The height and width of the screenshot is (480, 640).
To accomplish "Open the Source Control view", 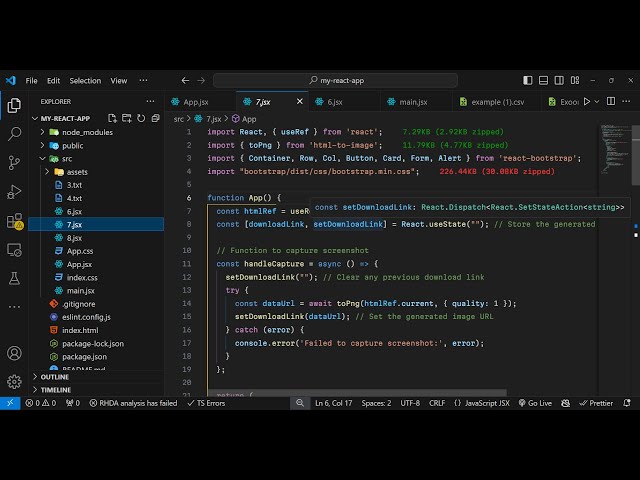I will coord(14,162).
